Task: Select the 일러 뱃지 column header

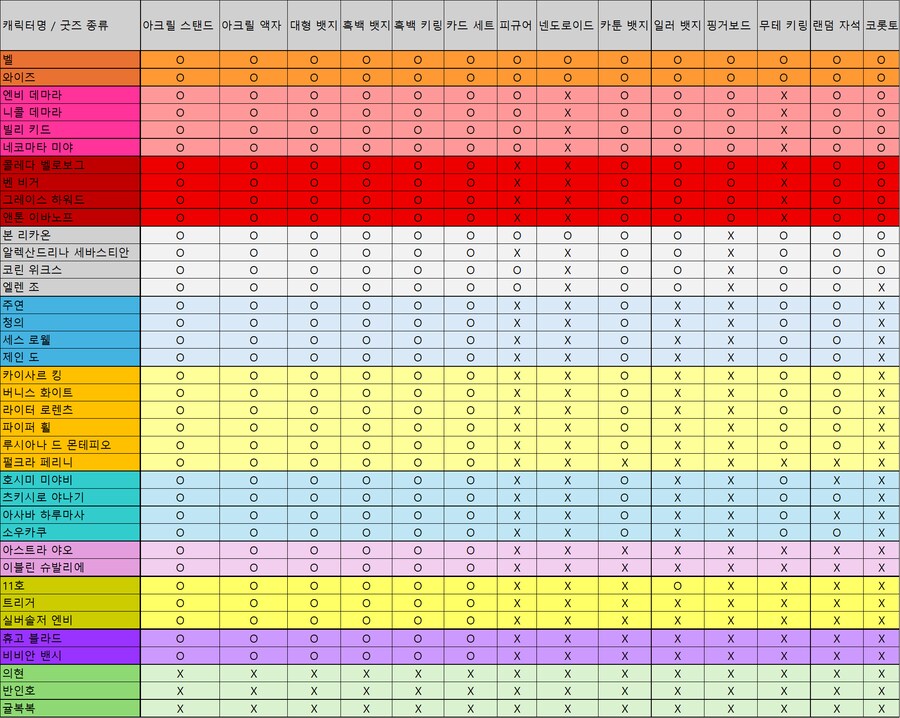Action: point(677,25)
